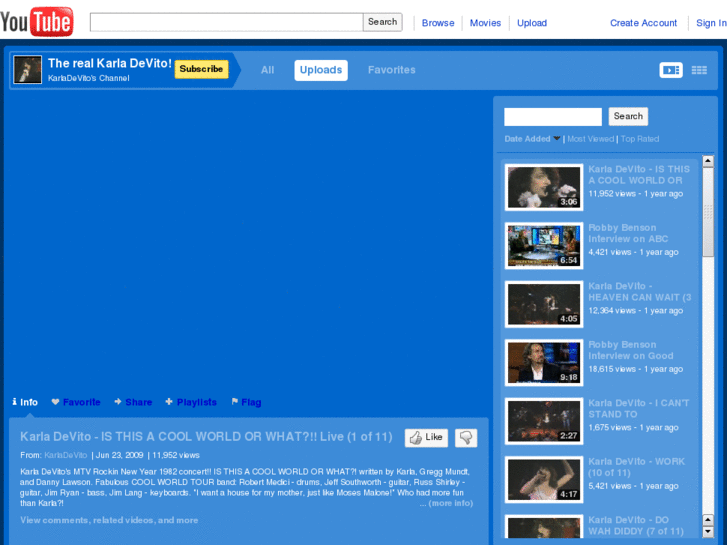Select the Favorites channel tab
This screenshot has height=545, width=727.
[392, 70]
